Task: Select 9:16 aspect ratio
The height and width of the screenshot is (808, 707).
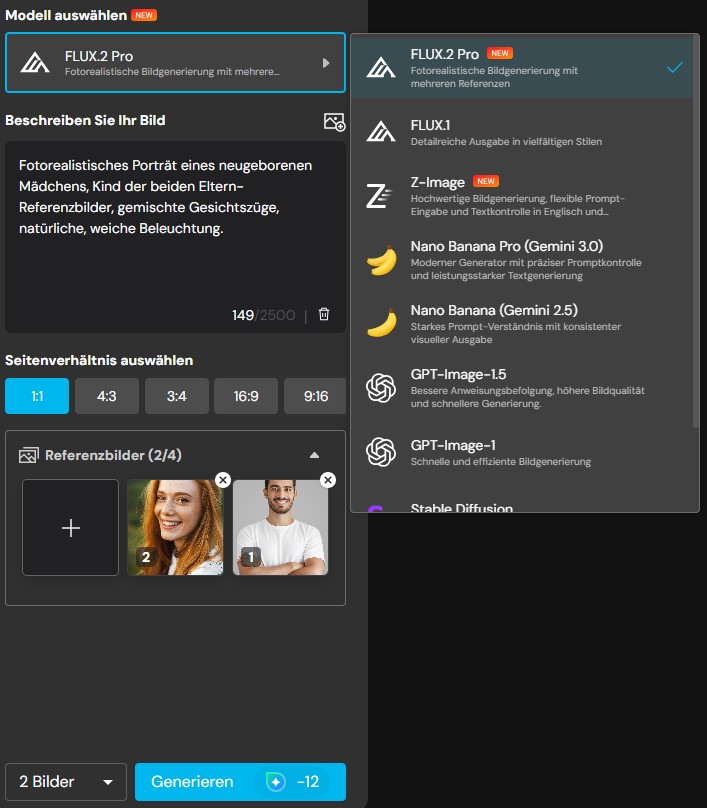Action: point(315,396)
